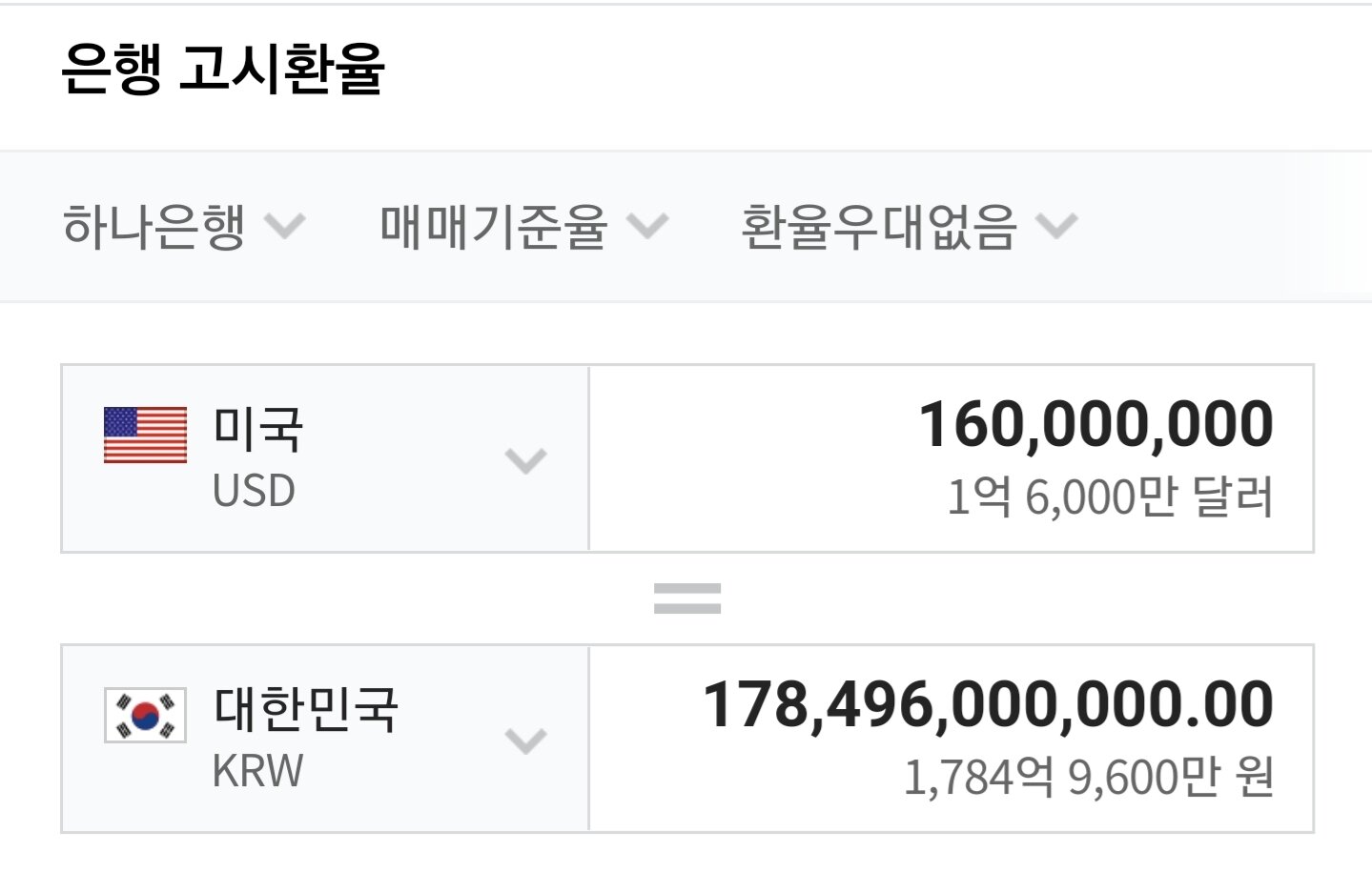Click the South Korea flag icon
The width and height of the screenshot is (1372, 872).
[x=145, y=715]
